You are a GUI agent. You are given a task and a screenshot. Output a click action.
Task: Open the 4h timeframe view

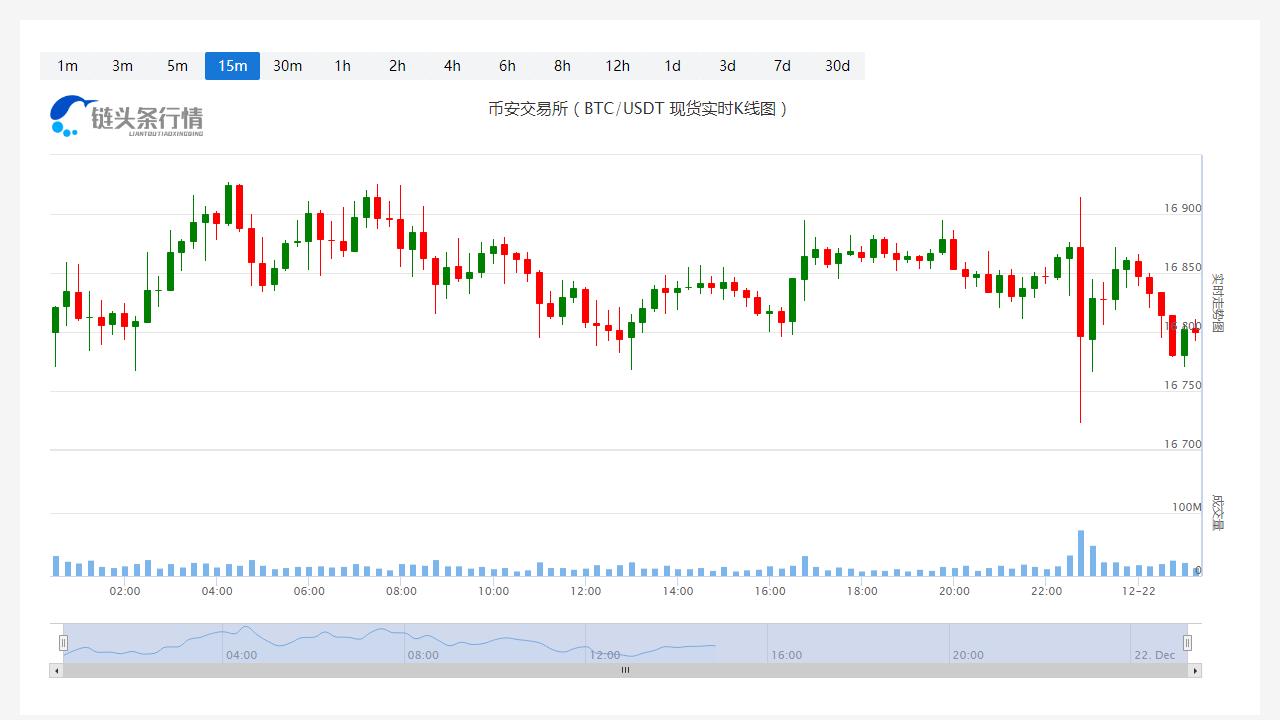click(452, 66)
